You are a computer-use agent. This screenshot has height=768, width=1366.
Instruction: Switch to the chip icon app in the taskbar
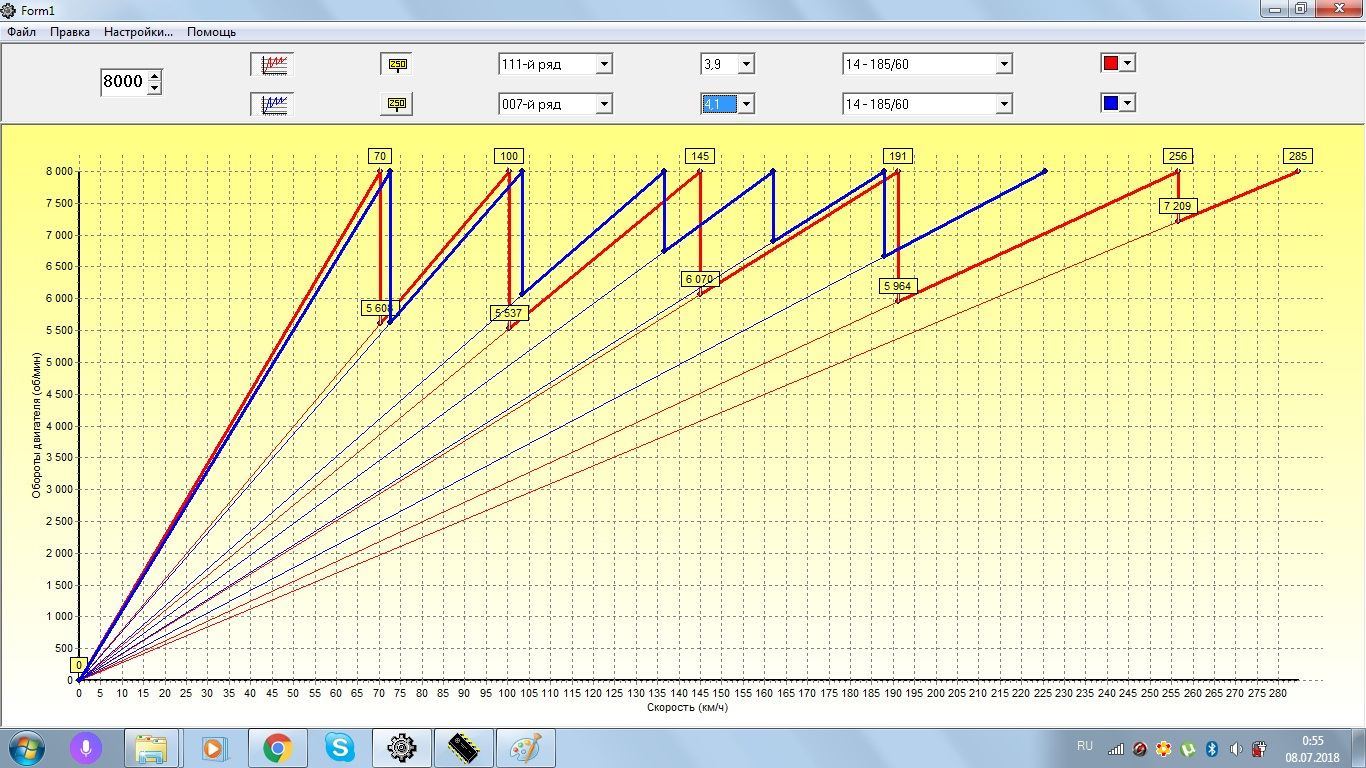coord(463,748)
